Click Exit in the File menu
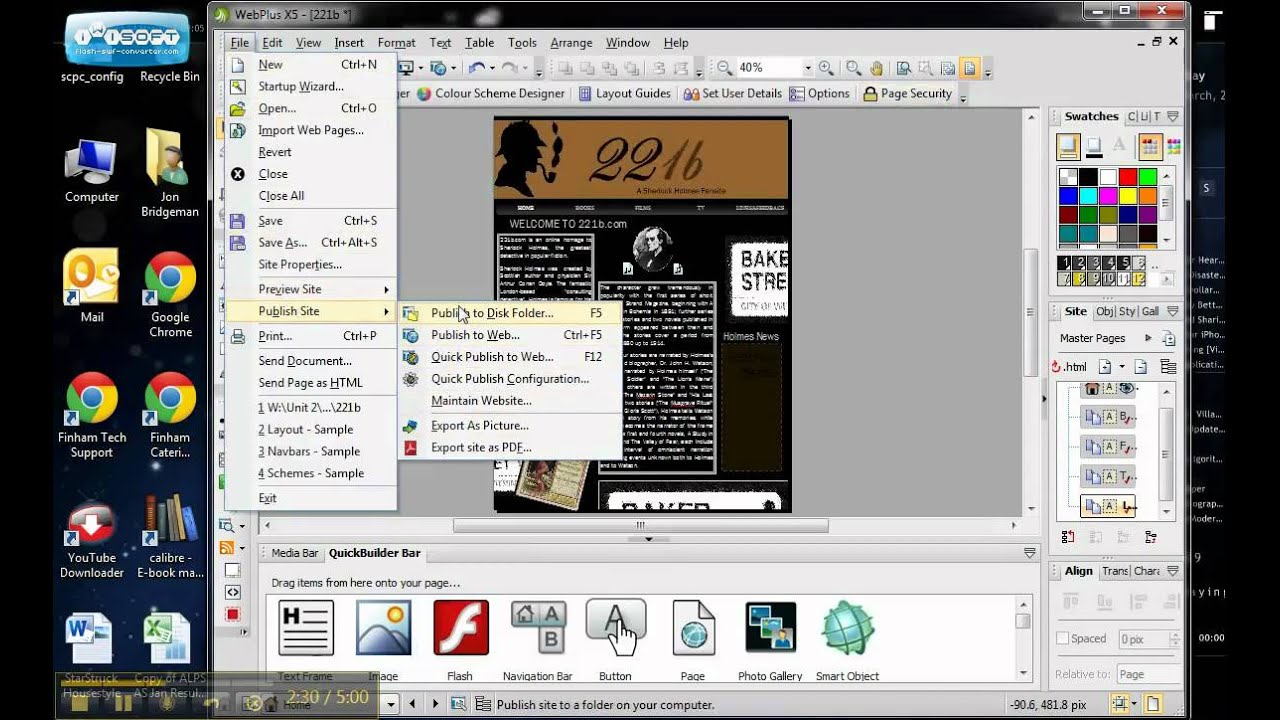This screenshot has width=1280, height=720. pos(311,498)
